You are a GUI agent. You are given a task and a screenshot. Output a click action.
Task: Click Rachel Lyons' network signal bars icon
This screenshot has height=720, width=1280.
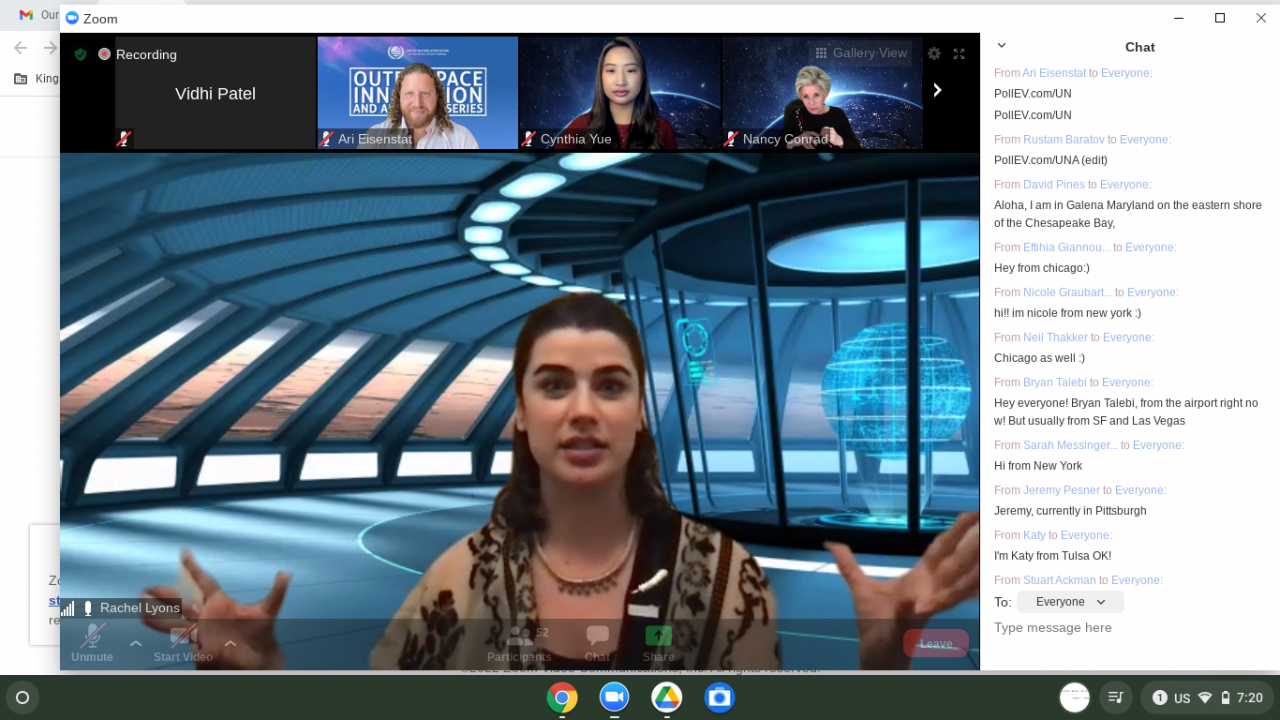coord(68,608)
